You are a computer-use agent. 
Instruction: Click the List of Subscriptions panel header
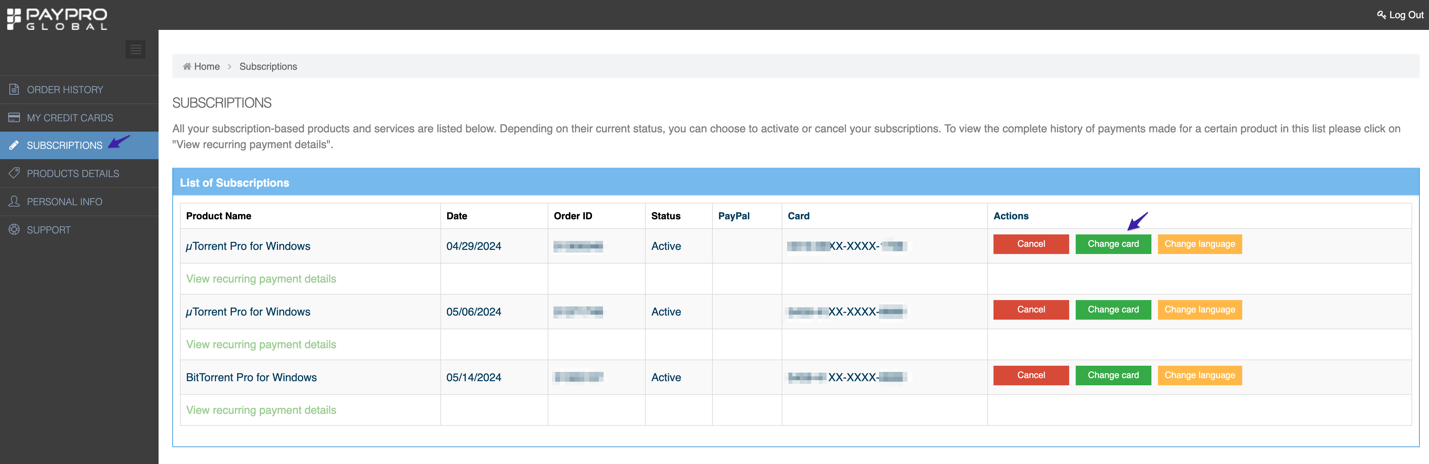(x=796, y=183)
